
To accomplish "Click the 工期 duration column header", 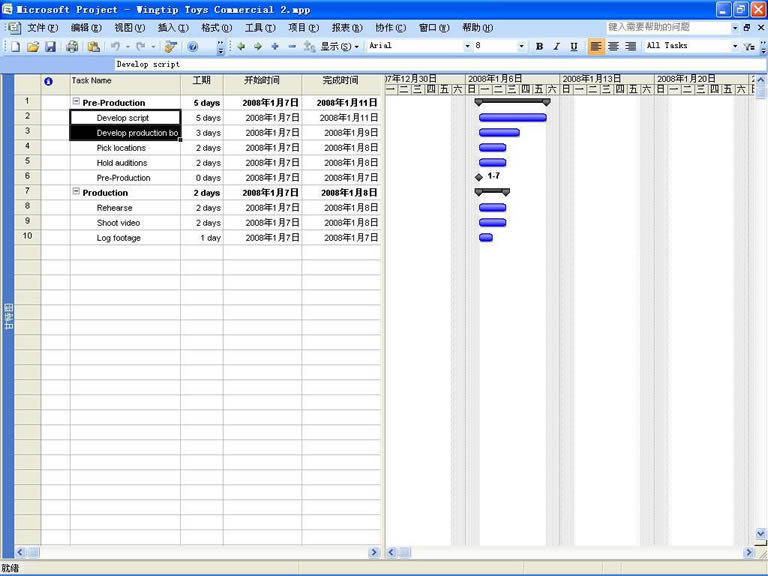I will pyautogui.click(x=202, y=84).
